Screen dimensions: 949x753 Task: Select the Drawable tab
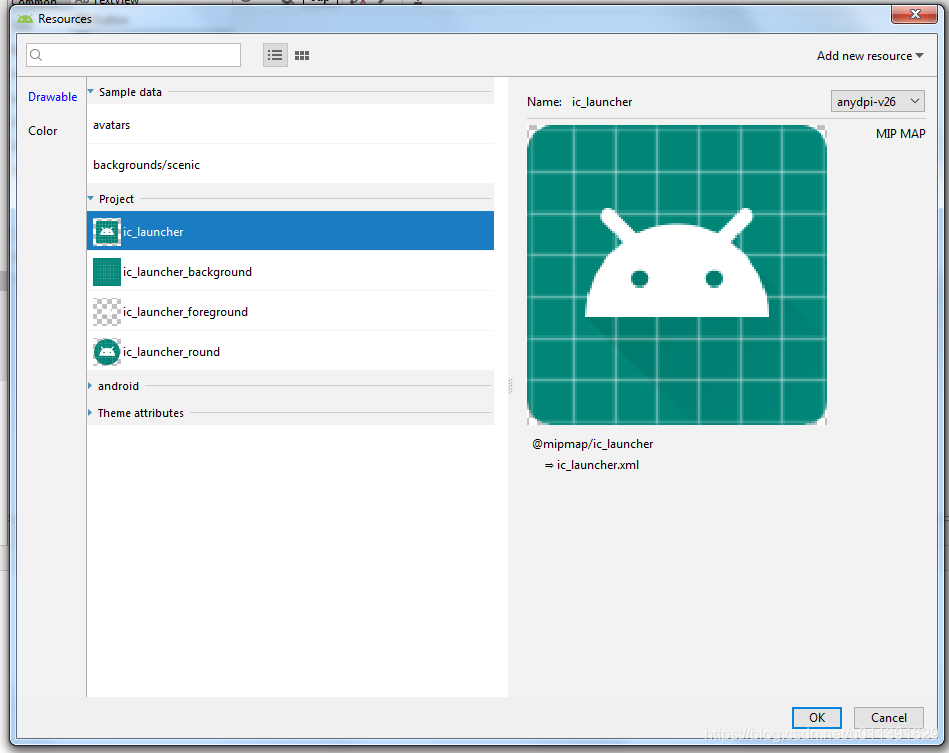coord(53,97)
